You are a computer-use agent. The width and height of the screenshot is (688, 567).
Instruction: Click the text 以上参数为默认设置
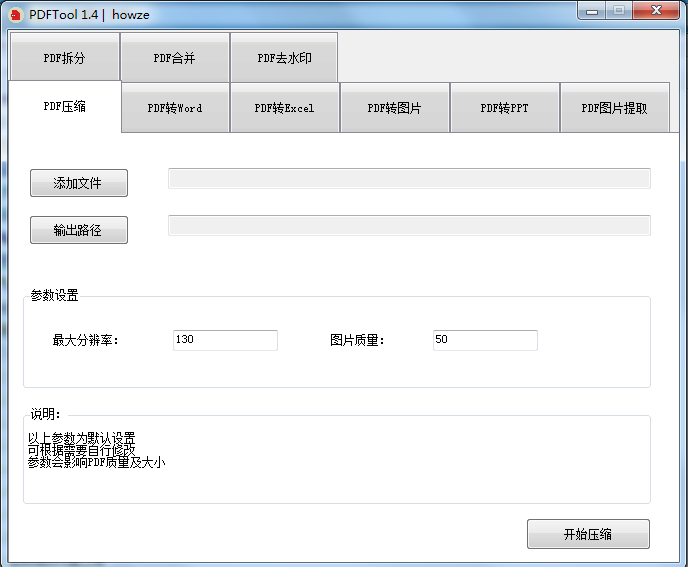[82, 438]
